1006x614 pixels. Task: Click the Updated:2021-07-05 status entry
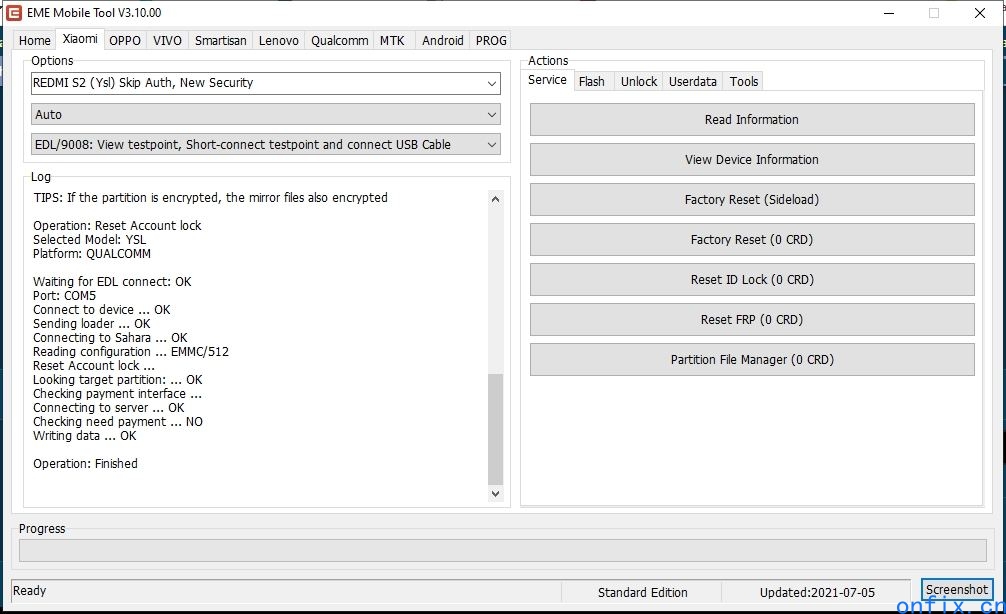(x=817, y=593)
